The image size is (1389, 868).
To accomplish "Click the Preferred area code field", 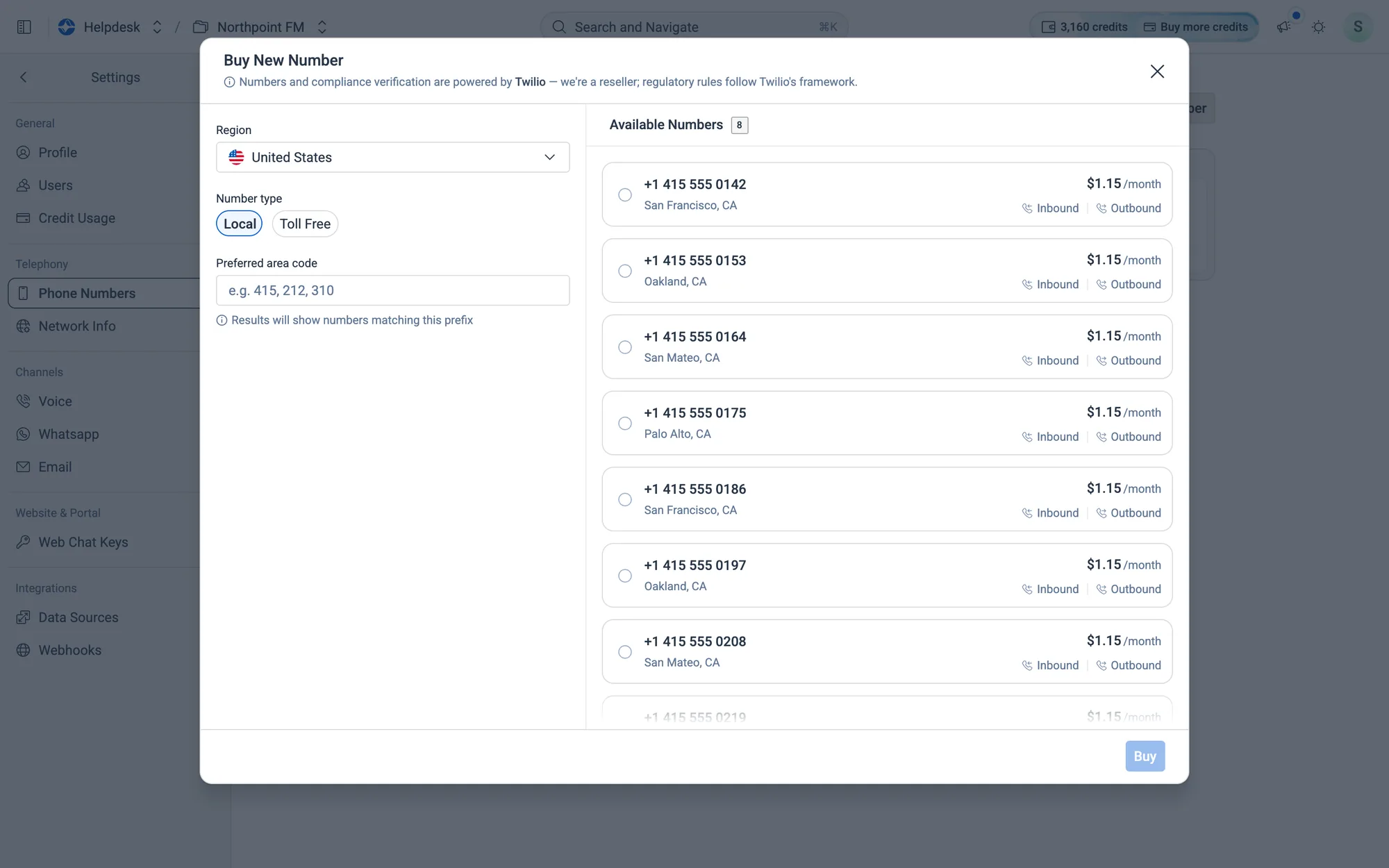I will (x=392, y=290).
